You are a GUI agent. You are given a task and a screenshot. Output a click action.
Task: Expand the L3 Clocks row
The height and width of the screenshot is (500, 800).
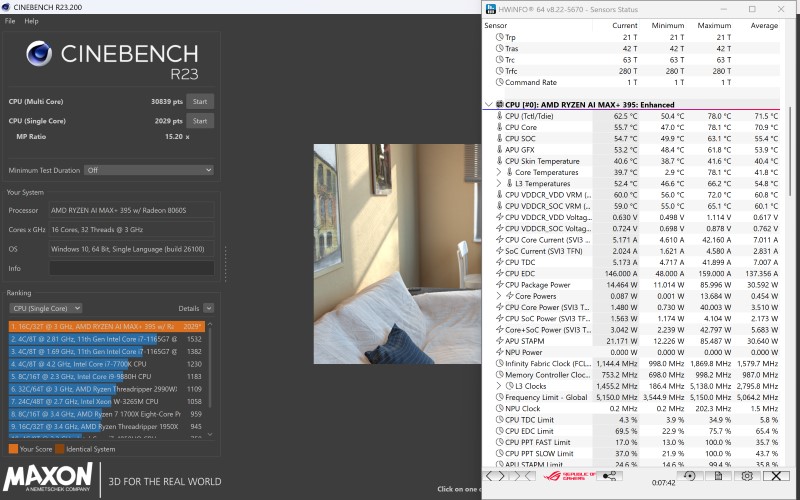click(499, 386)
